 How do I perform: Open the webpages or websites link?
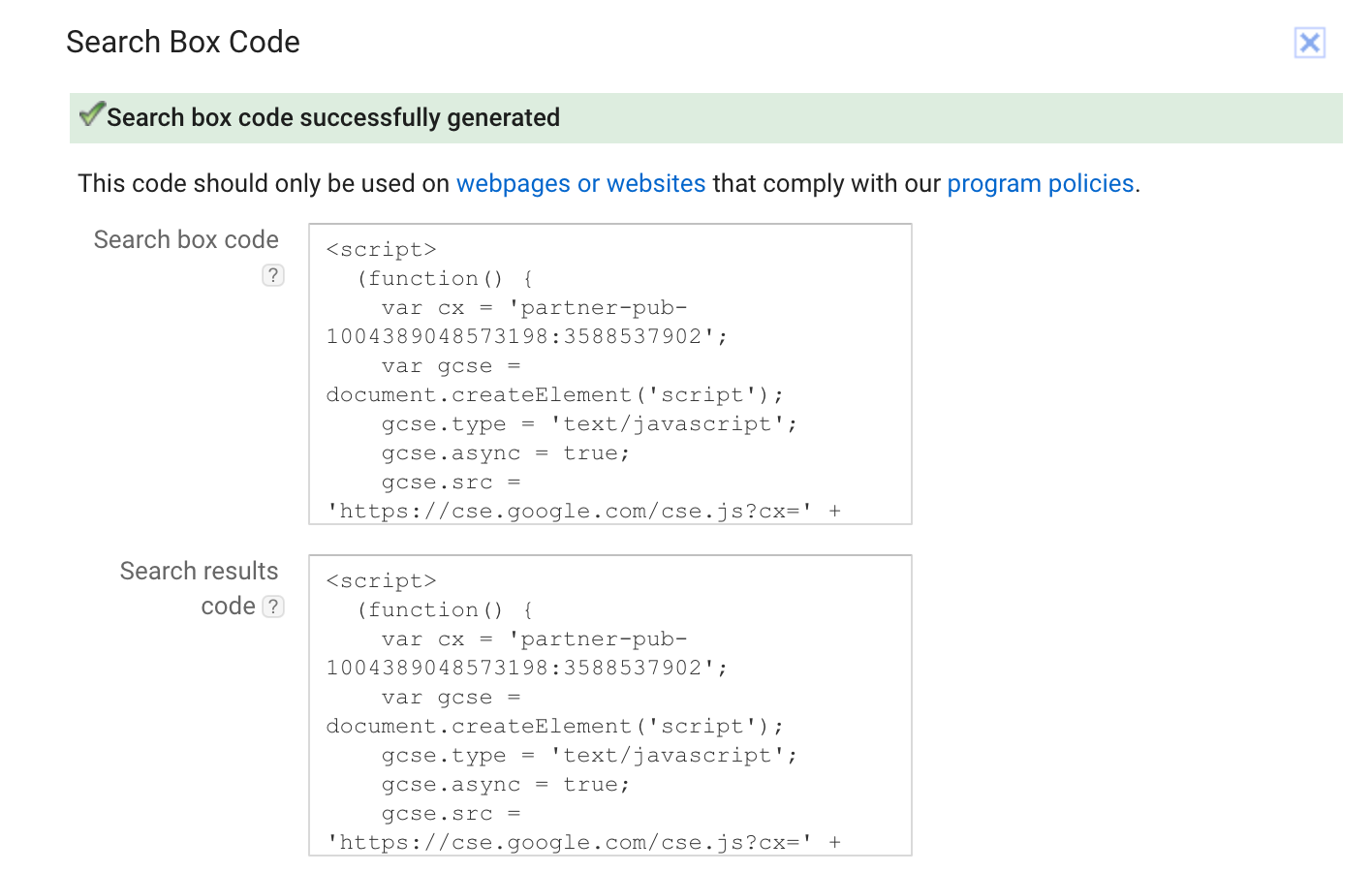tap(580, 183)
